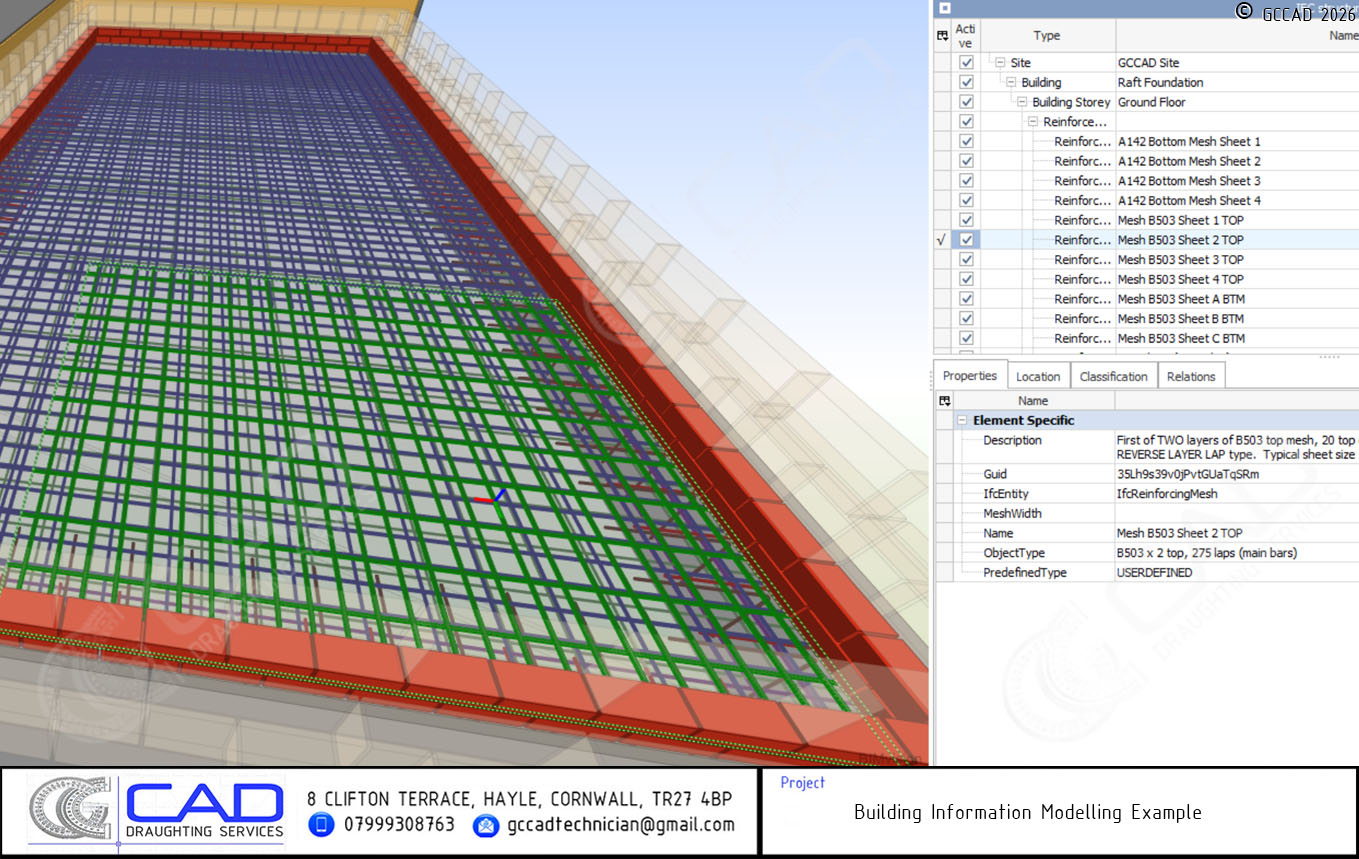Disable Active checkbox for Raft Foundation building
1359x859 pixels.
[966, 83]
